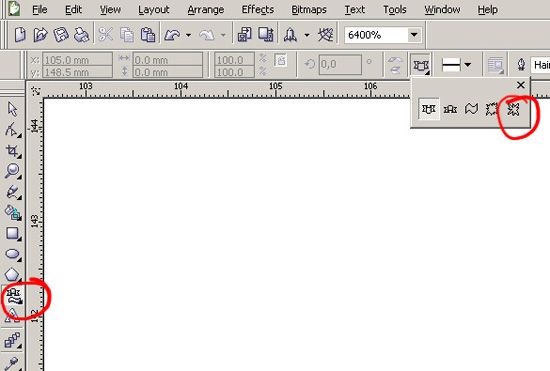The height and width of the screenshot is (371, 550).
Task: Click the object width field showing 0.0 mm
Action: (168, 60)
